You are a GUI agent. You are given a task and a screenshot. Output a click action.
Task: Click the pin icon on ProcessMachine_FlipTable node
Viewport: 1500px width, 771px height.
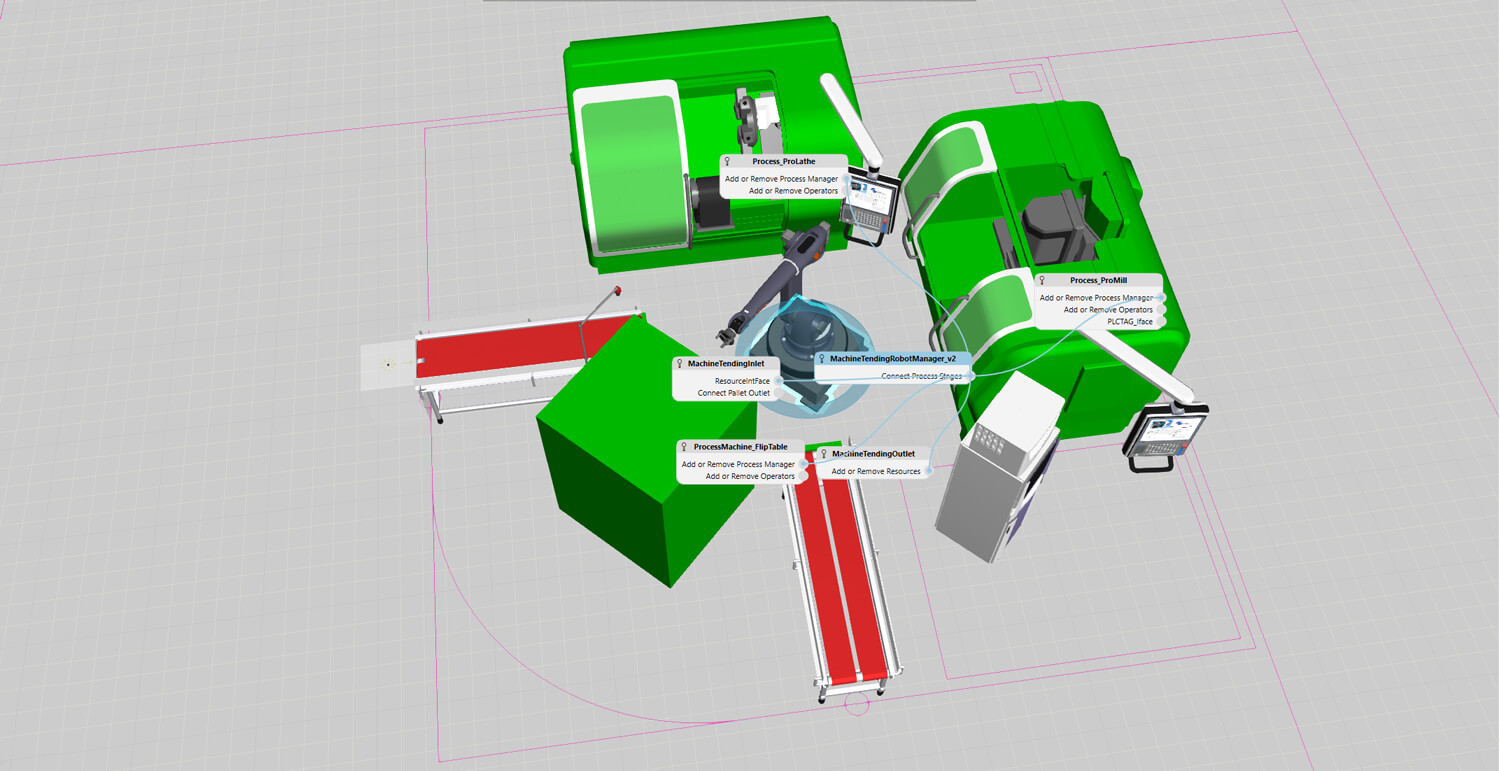pos(684,447)
